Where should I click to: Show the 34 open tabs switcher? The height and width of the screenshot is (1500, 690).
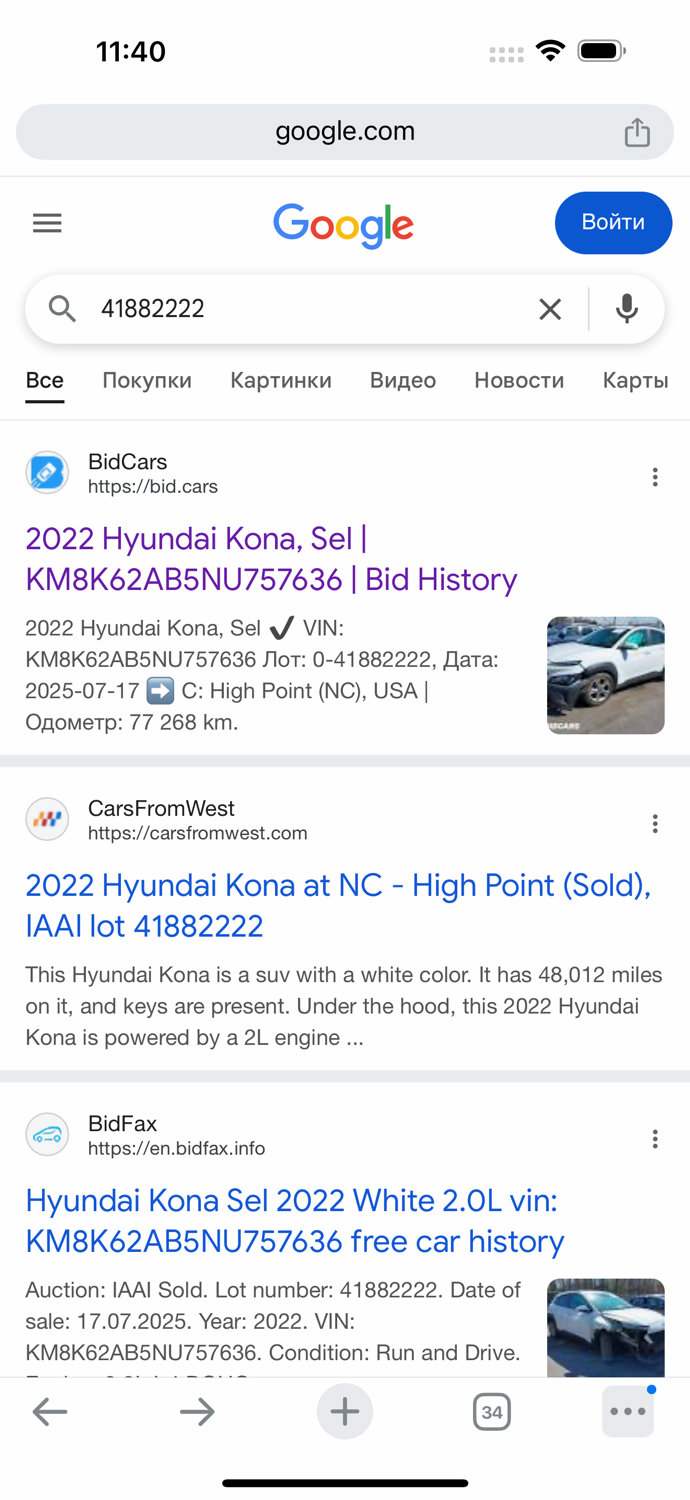coord(491,1412)
